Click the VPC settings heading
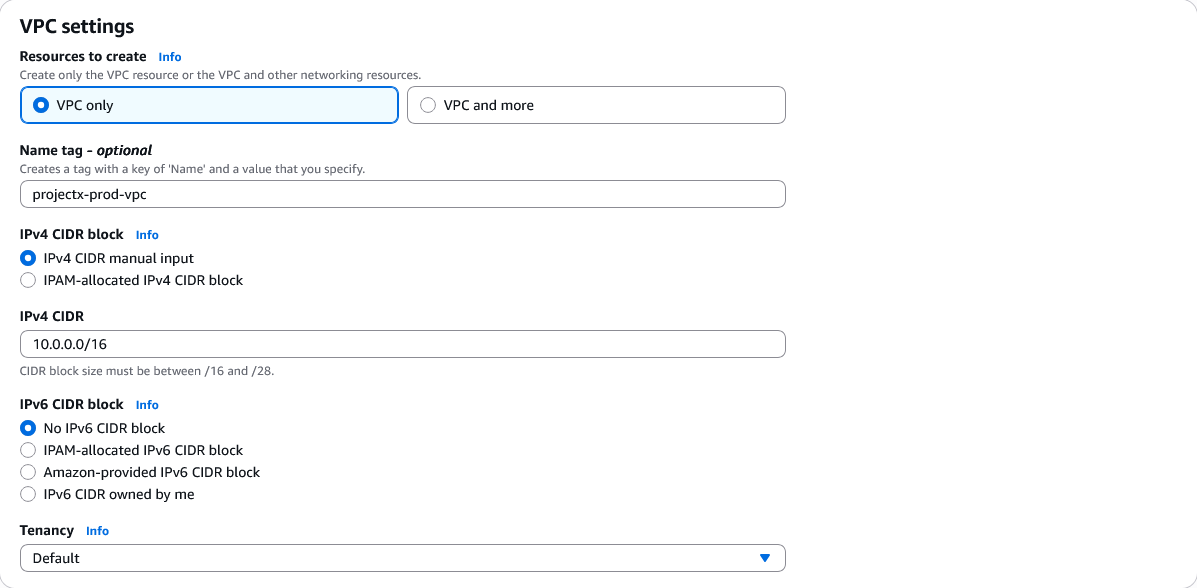This screenshot has width=1197, height=588. [77, 27]
